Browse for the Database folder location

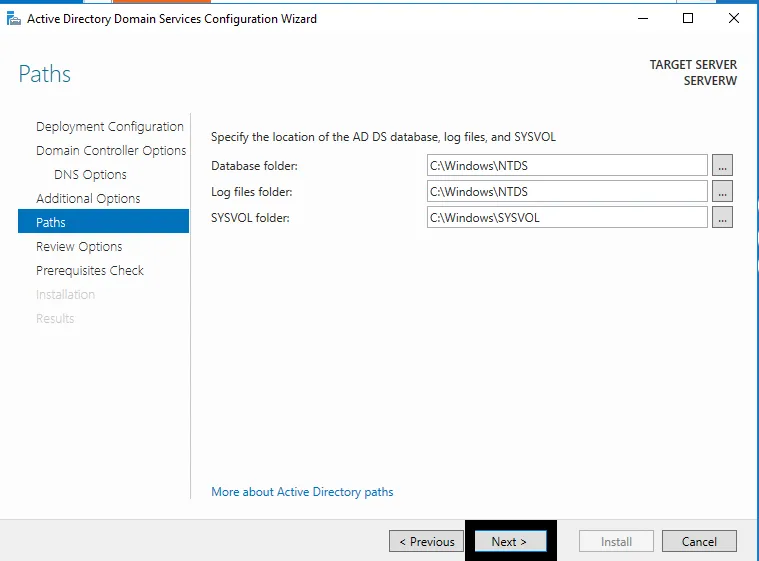(x=722, y=166)
